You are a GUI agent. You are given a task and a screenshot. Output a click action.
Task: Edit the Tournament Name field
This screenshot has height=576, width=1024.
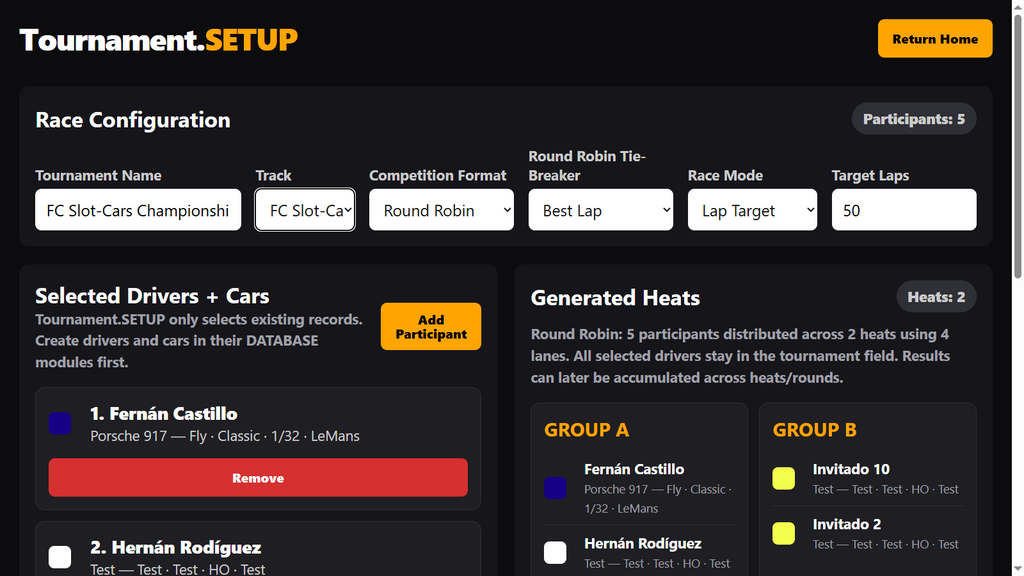coord(138,210)
